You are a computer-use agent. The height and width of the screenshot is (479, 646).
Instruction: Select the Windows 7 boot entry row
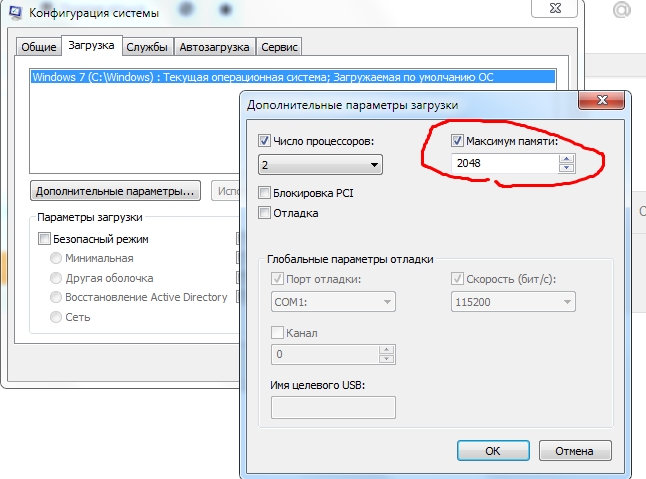(x=293, y=77)
